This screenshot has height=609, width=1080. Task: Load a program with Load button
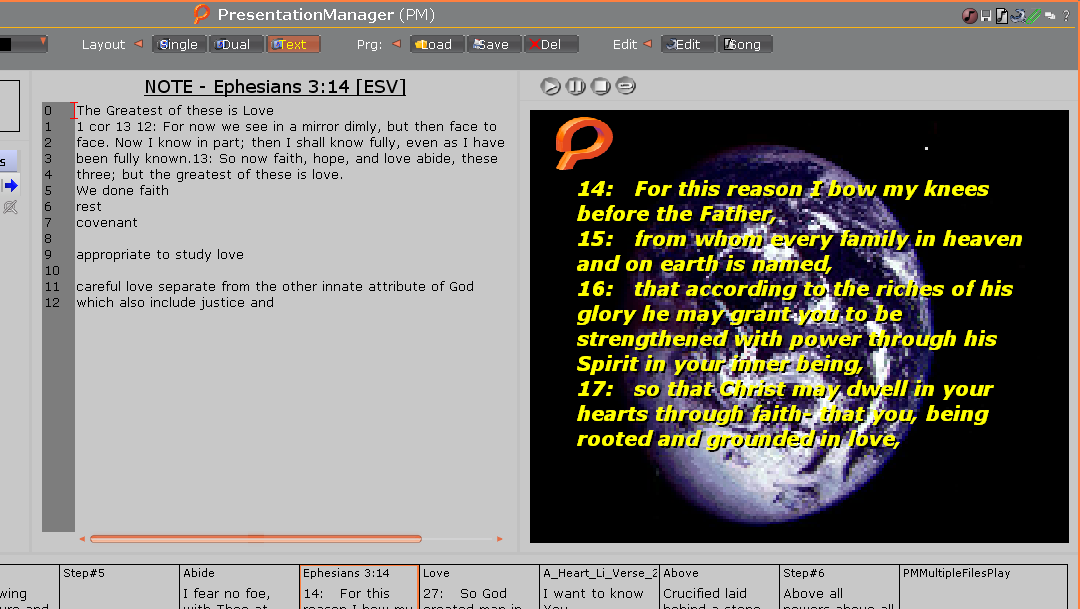point(437,44)
